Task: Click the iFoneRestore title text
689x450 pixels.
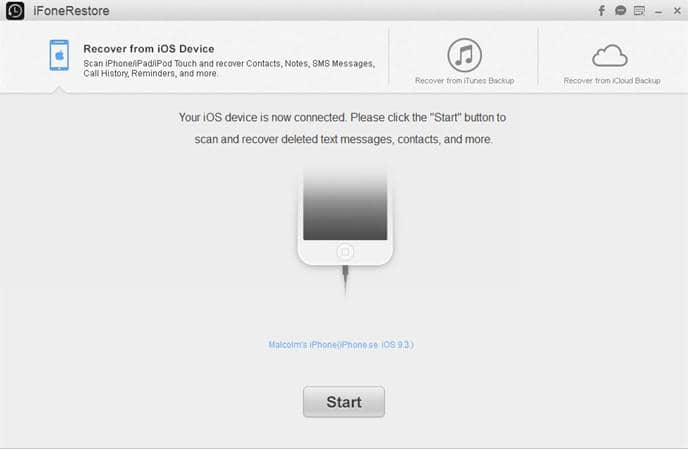Action: tap(72, 11)
